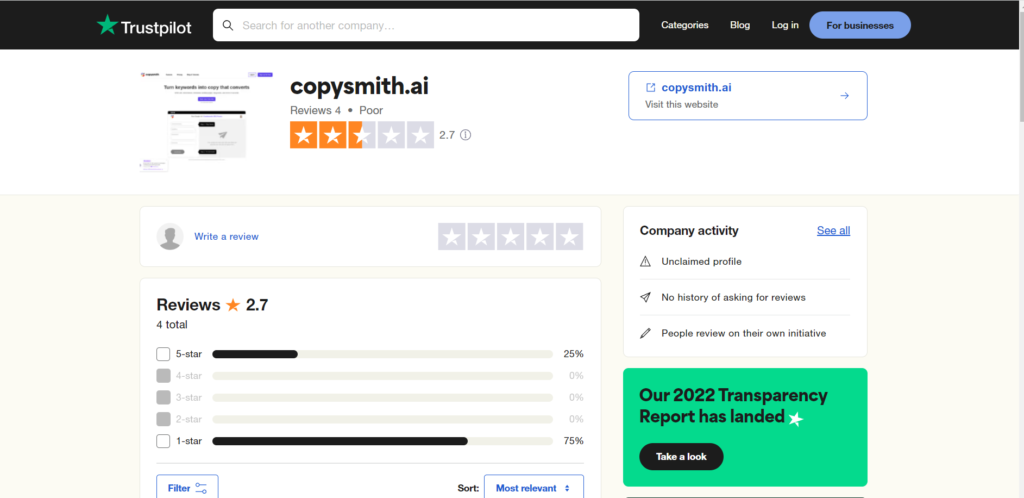Select the fourth star in Write a review rating
Image resolution: width=1024 pixels, height=498 pixels.
[540, 237]
